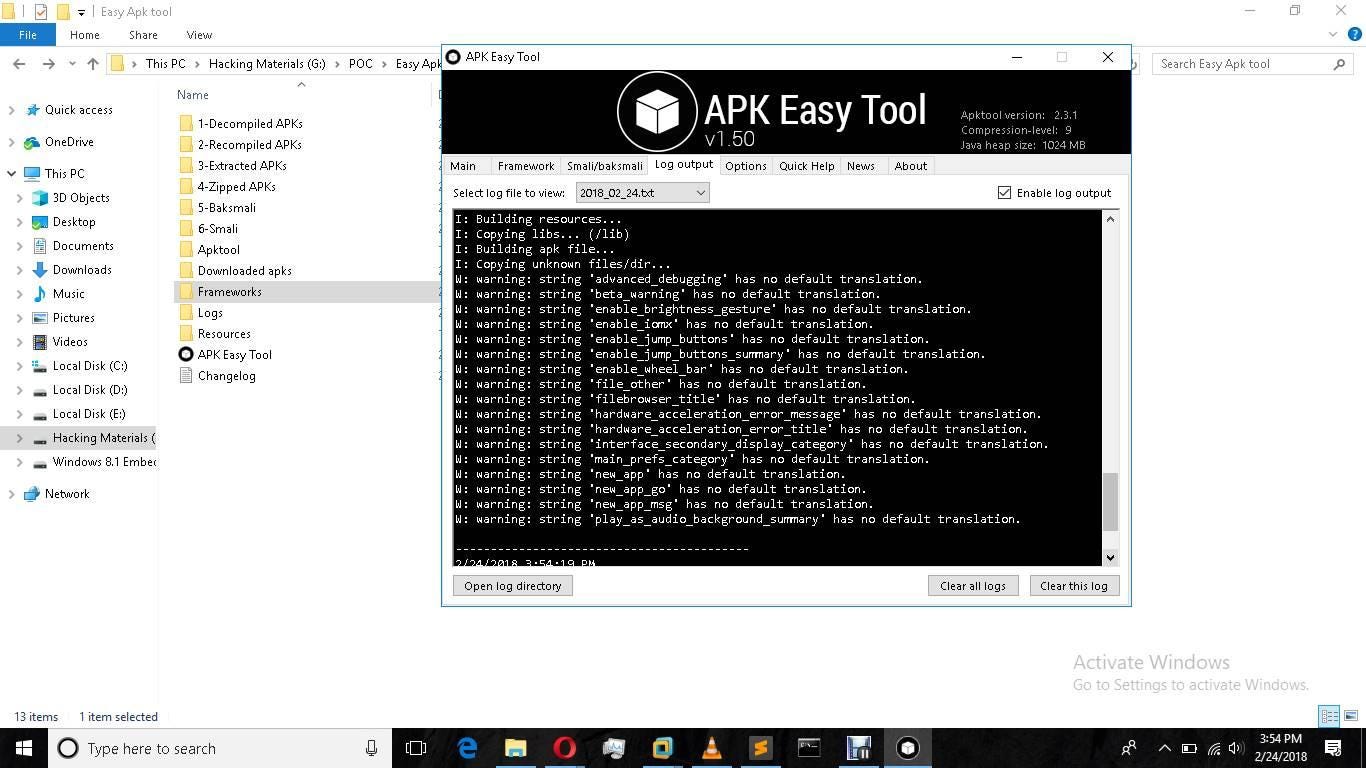Click the Explorer back arrow
Image resolution: width=1366 pixels, height=768 pixels.
(19, 64)
